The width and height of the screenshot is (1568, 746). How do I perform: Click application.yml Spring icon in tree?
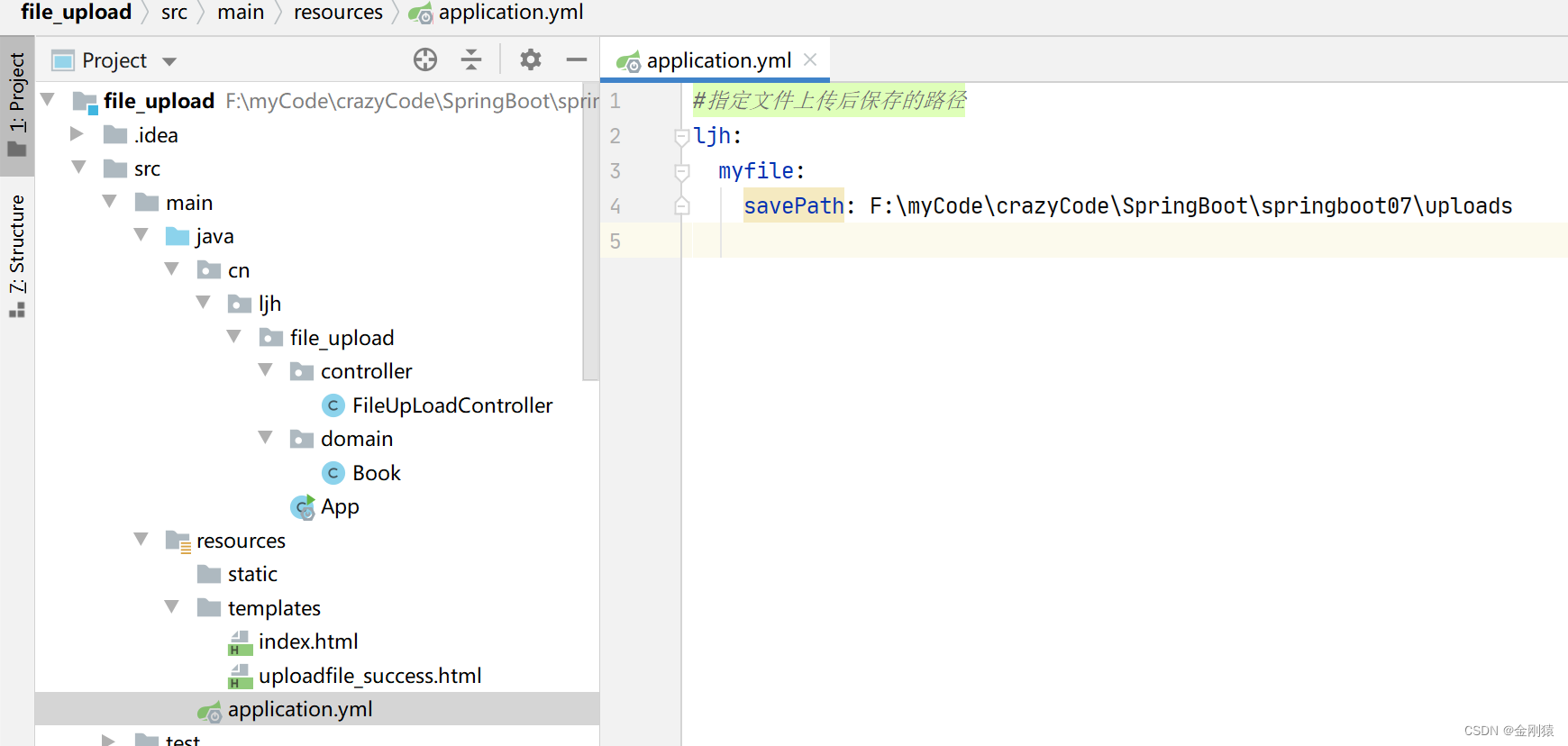pos(210,711)
